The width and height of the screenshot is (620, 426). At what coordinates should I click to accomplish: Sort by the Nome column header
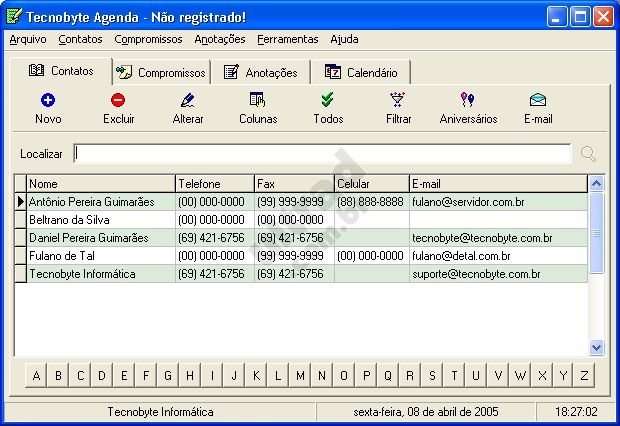(x=101, y=184)
